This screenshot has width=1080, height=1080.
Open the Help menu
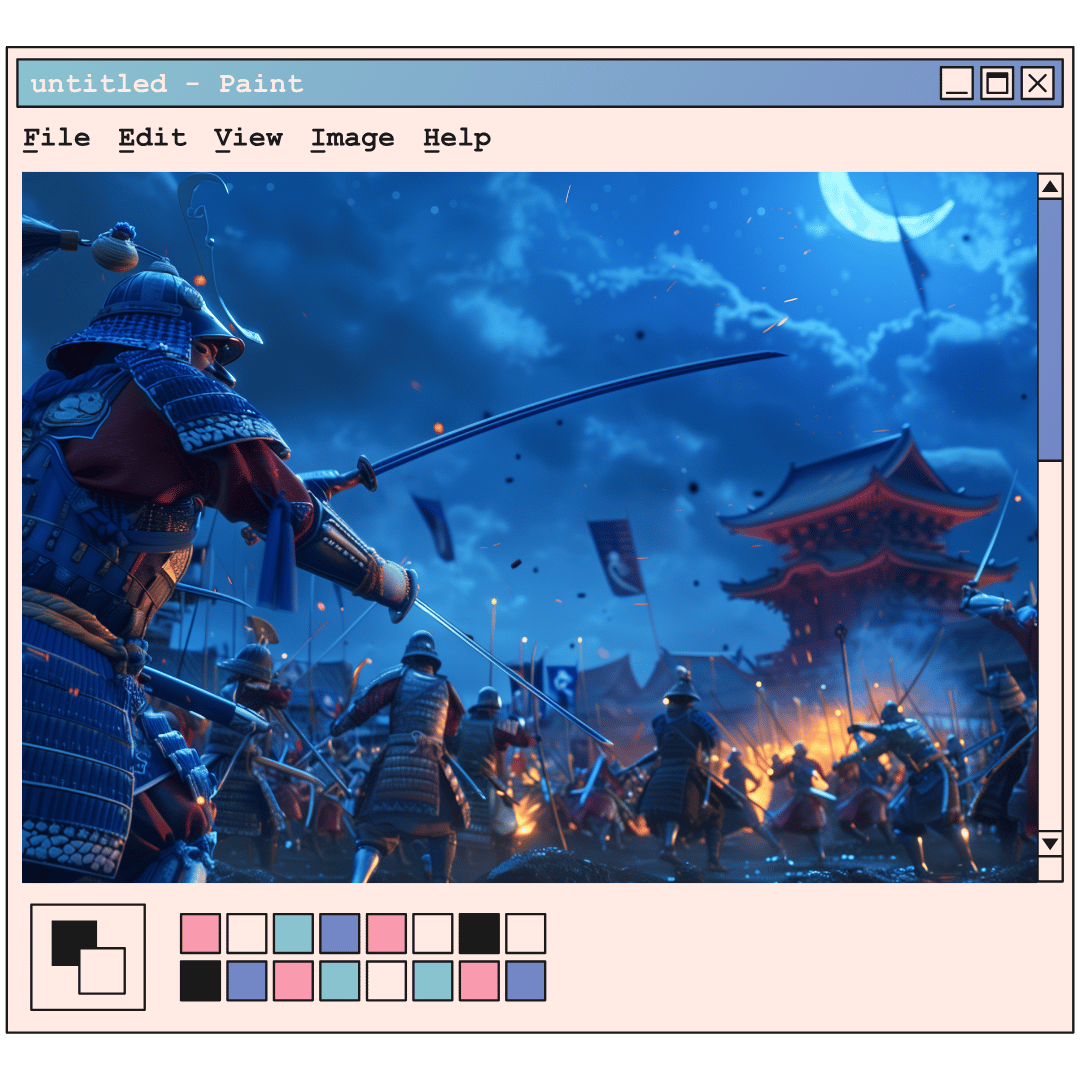[457, 138]
